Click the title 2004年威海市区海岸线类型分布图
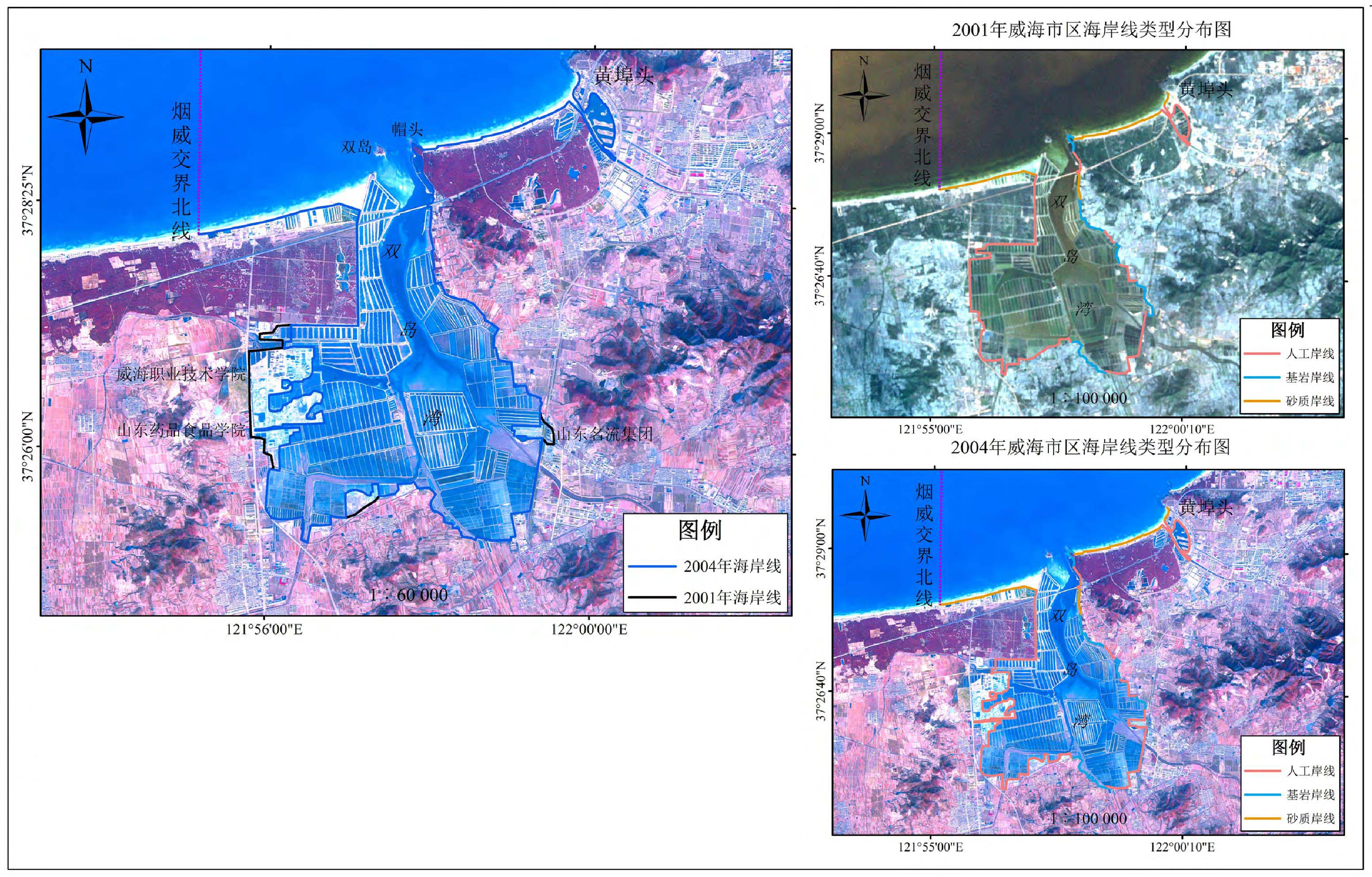 click(1090, 447)
